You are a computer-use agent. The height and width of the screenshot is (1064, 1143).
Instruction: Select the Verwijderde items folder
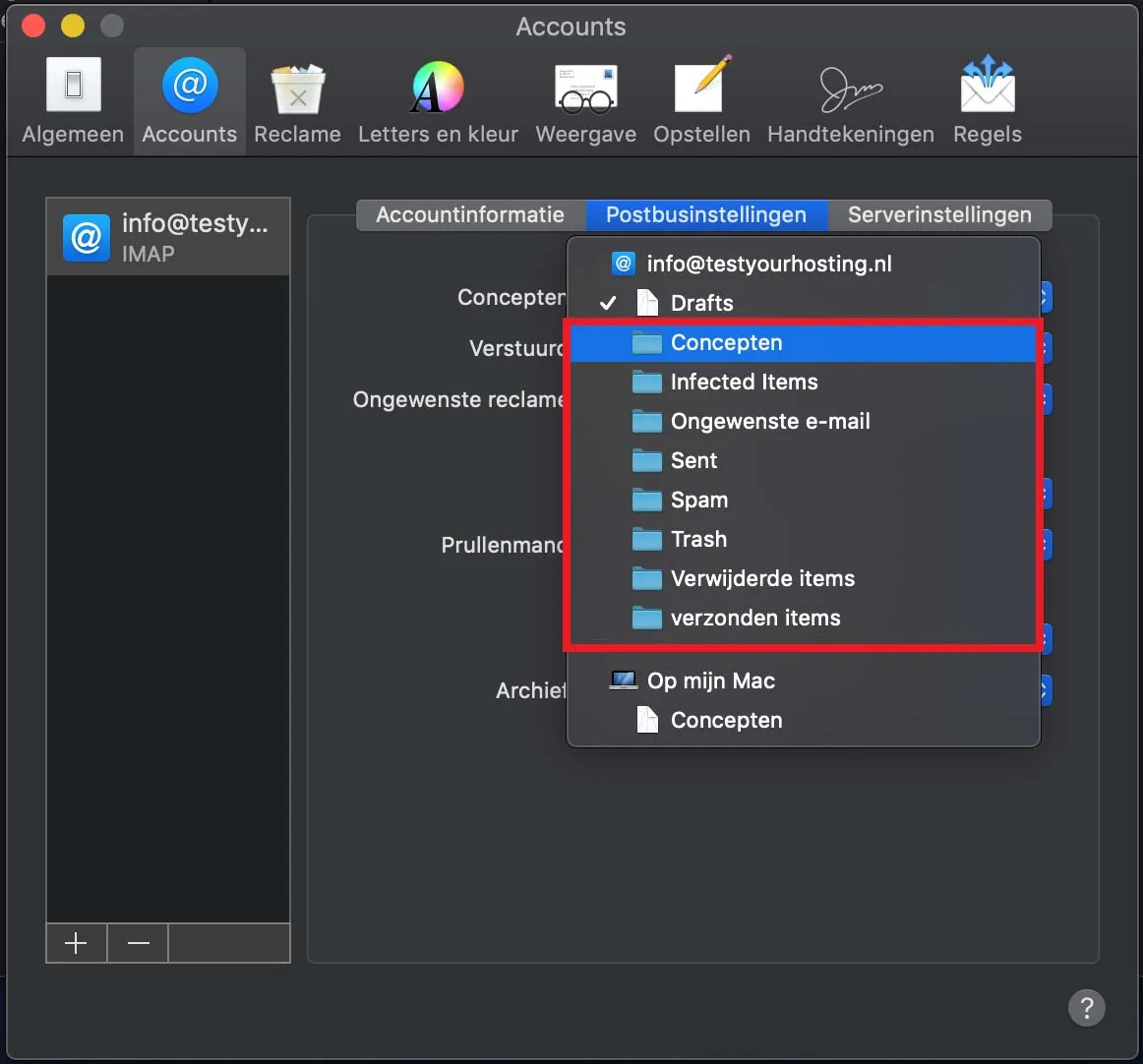[761, 579]
